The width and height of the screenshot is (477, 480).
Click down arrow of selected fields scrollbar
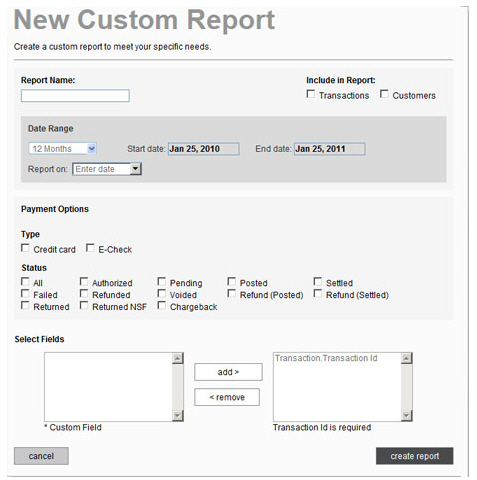[x=407, y=415]
